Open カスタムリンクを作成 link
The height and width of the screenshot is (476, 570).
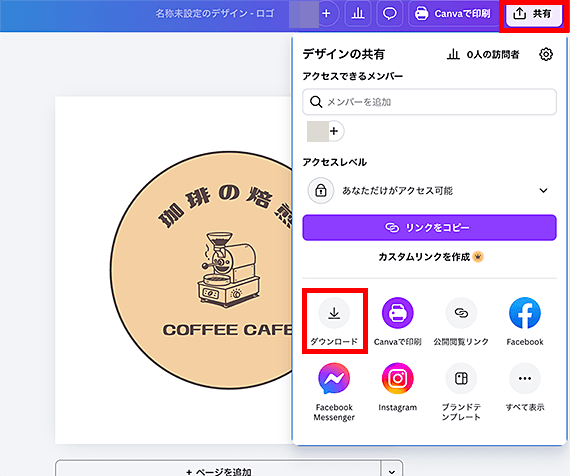pos(431,257)
